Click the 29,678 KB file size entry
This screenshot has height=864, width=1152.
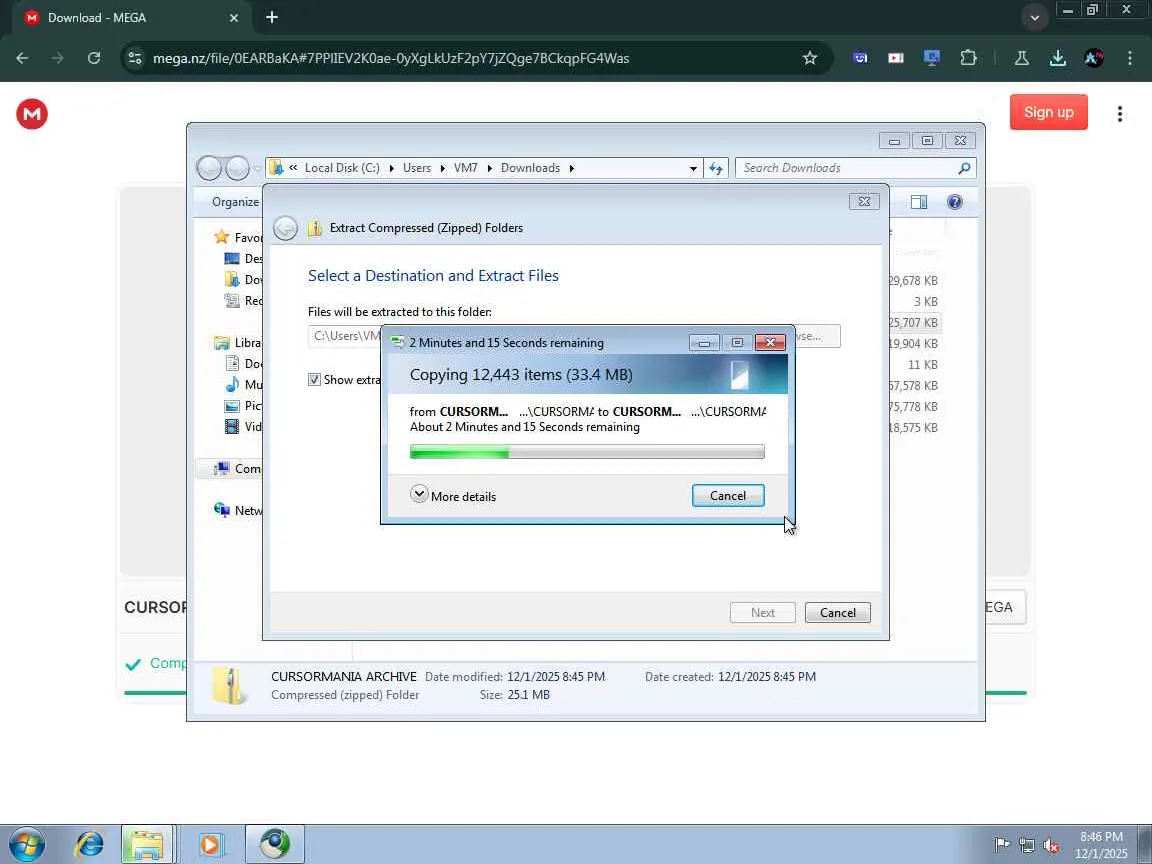coord(913,281)
